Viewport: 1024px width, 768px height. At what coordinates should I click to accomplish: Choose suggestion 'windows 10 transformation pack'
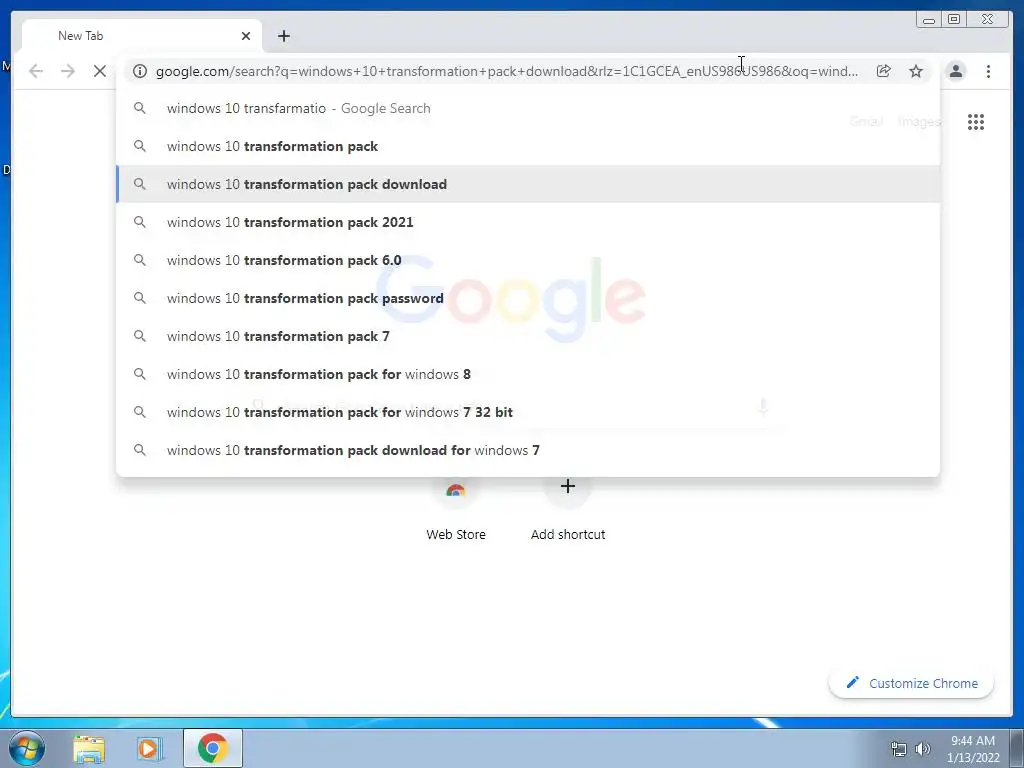point(528,146)
